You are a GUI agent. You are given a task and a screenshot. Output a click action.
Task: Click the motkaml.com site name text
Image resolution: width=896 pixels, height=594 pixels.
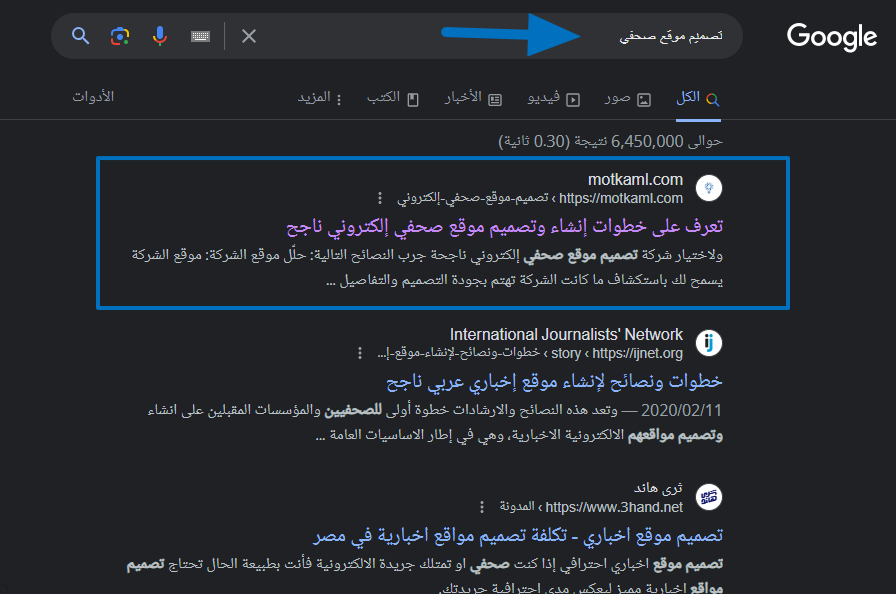635,179
